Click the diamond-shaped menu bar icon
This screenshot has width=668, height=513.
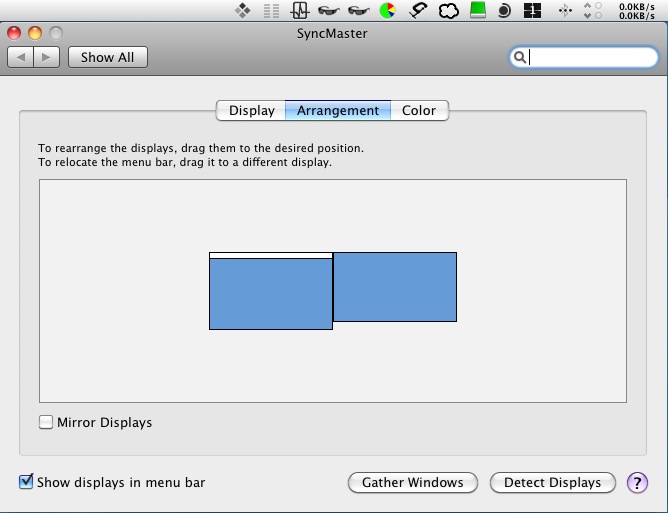coord(242,11)
